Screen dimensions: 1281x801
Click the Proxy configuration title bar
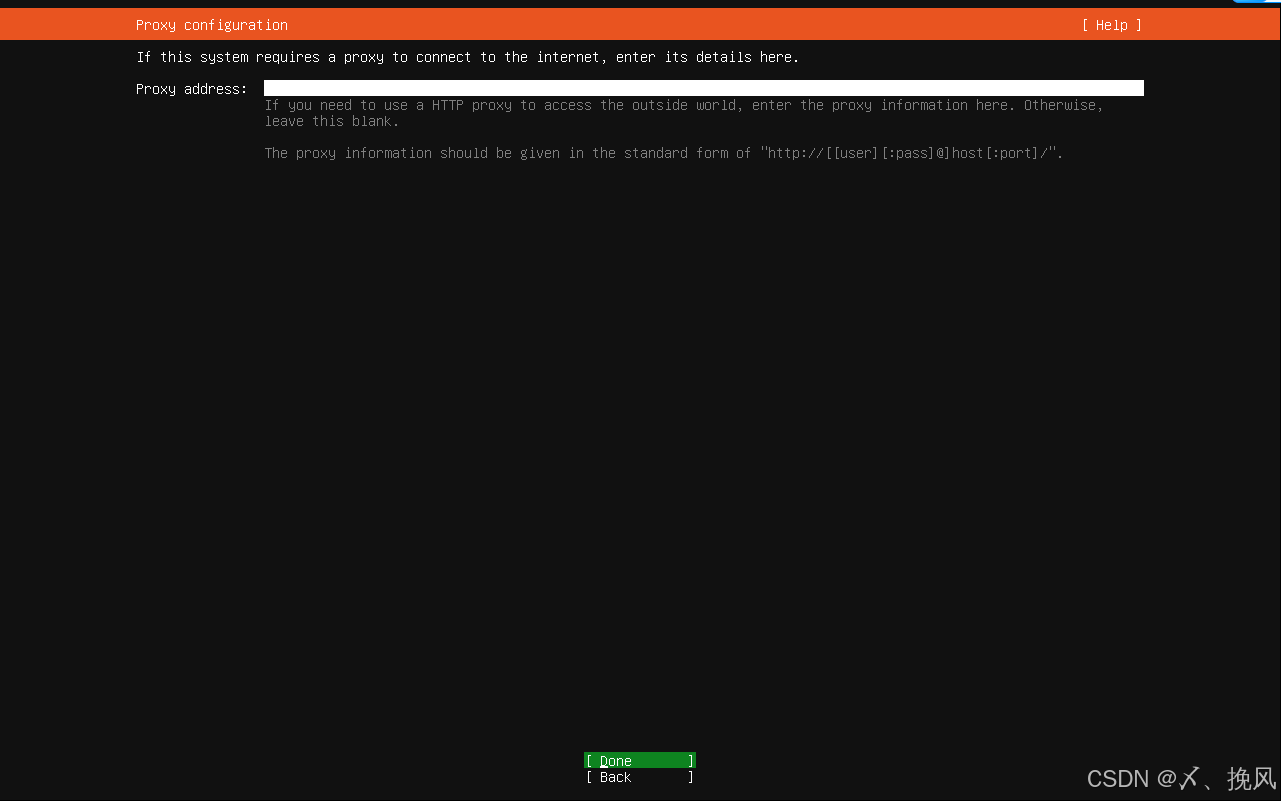211,24
